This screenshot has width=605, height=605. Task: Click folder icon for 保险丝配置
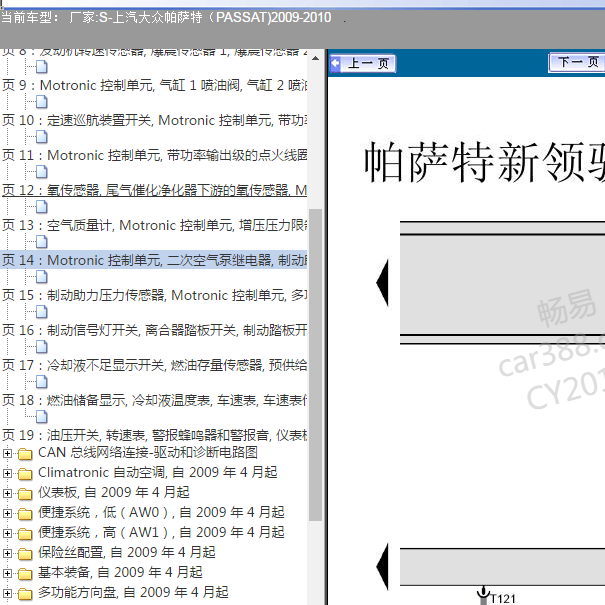(x=25, y=554)
